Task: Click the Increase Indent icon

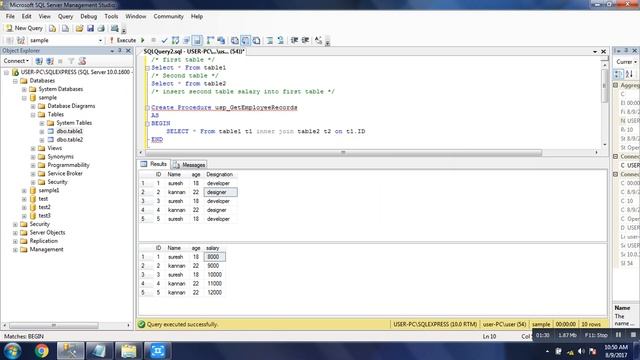Action: tap(305, 40)
